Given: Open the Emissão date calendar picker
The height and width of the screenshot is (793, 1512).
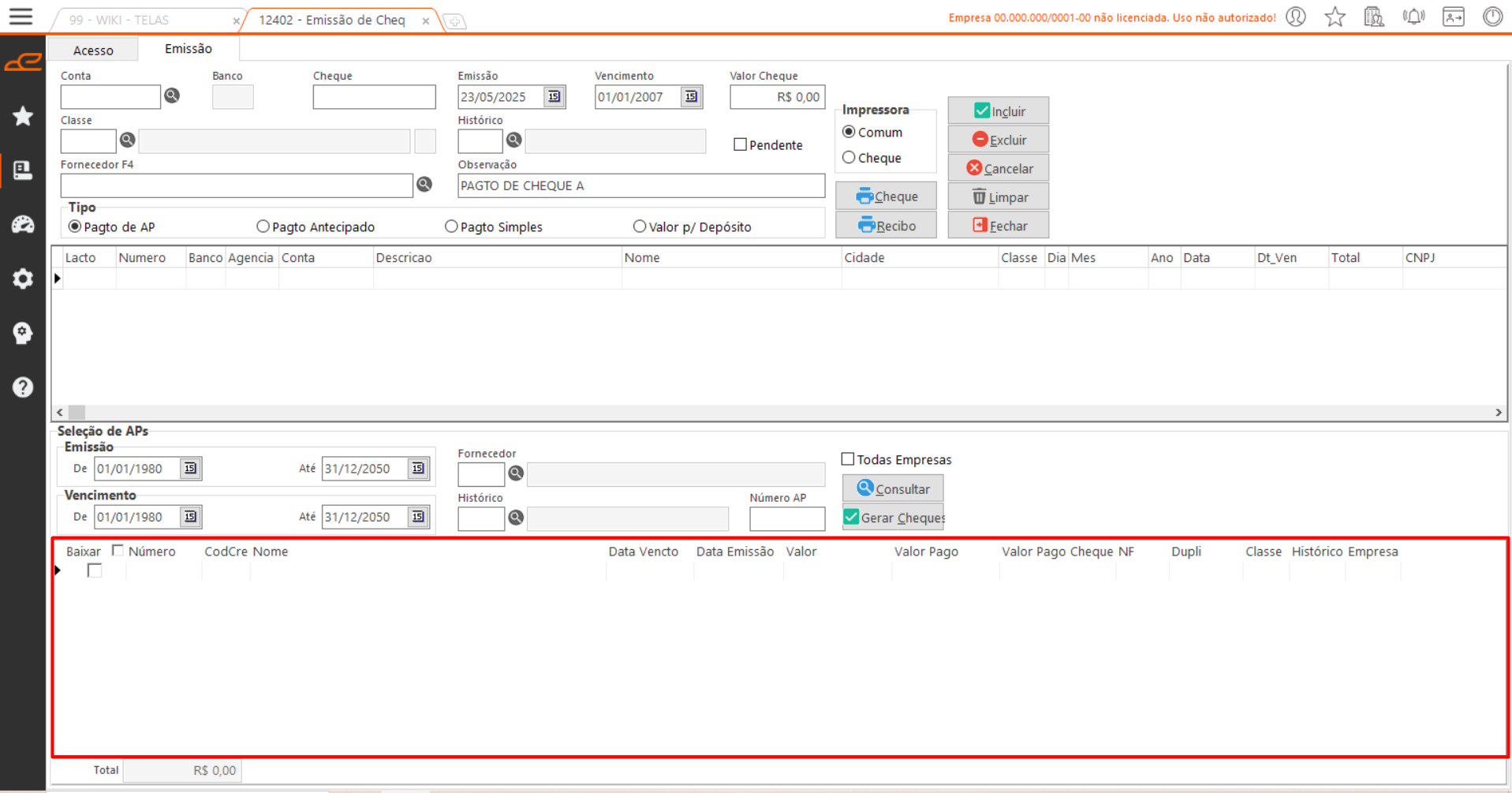Looking at the screenshot, I should click(x=554, y=97).
